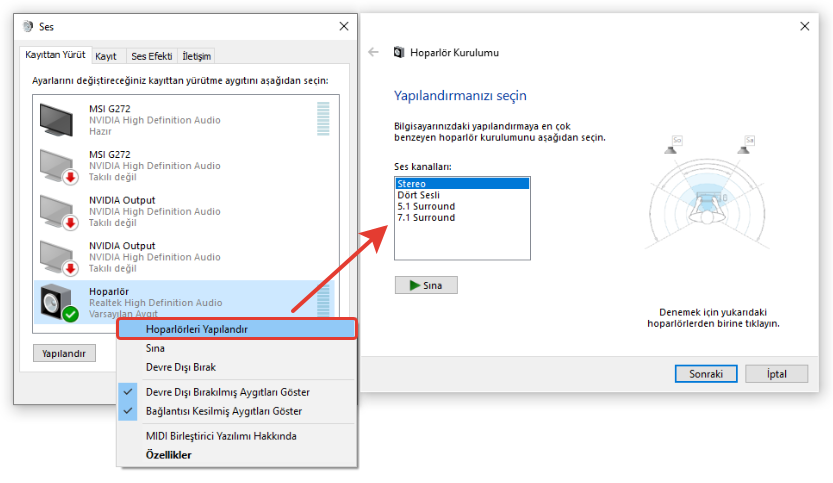Click the Sına test button
This screenshot has height=483, width=833.
click(426, 285)
